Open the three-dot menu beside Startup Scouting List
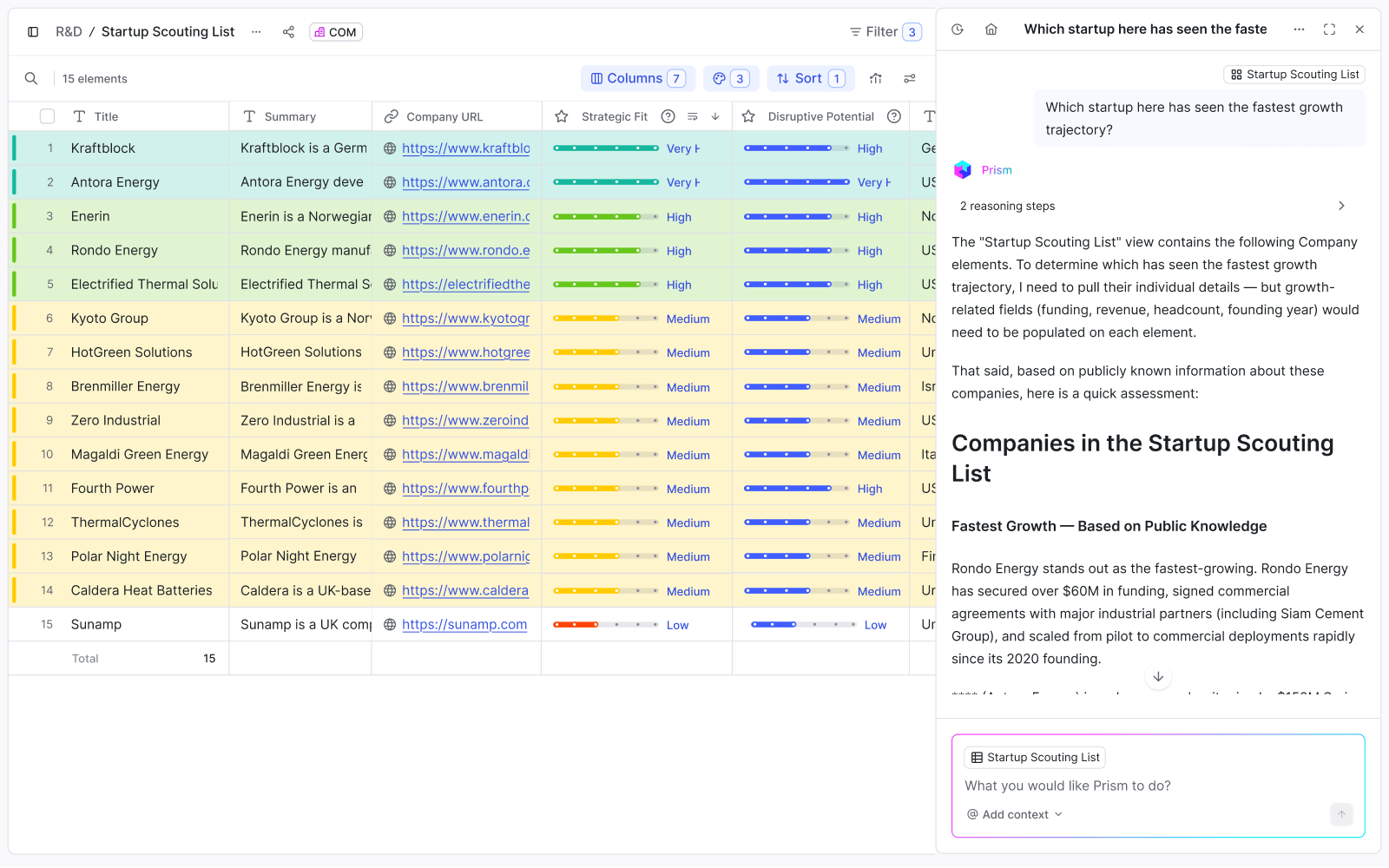Image resolution: width=1389 pixels, height=868 pixels. coord(256,32)
